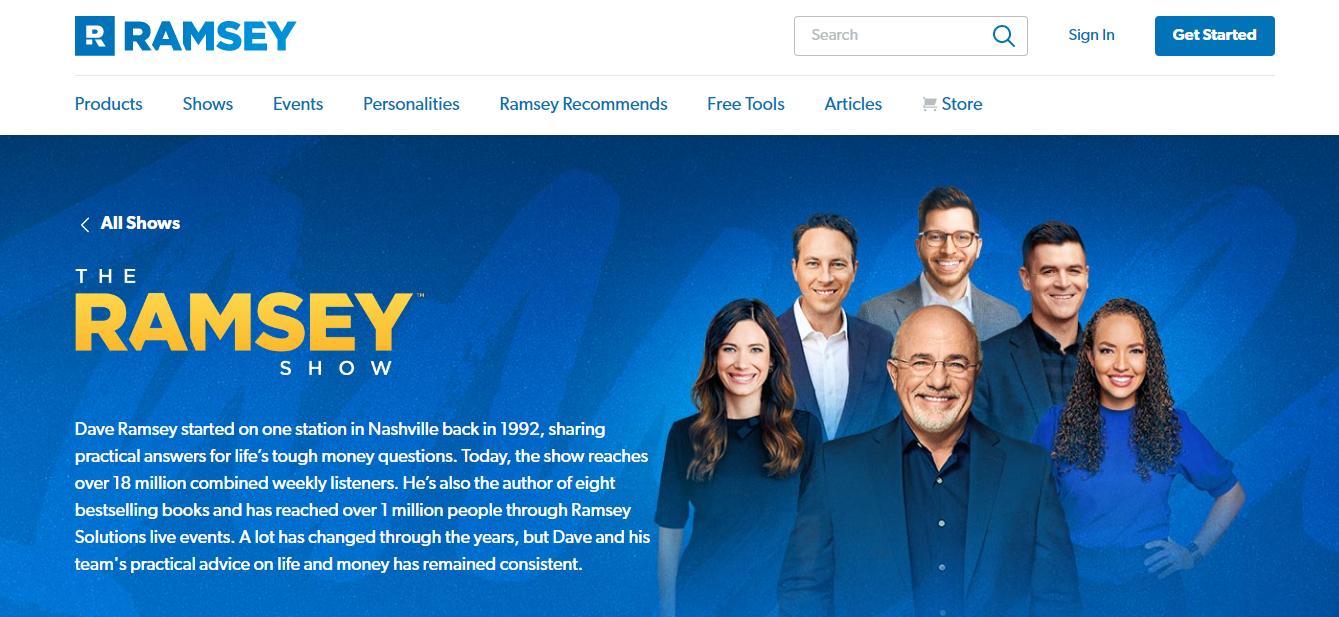Open the Articles section
The image size is (1339, 617).
[x=853, y=104]
